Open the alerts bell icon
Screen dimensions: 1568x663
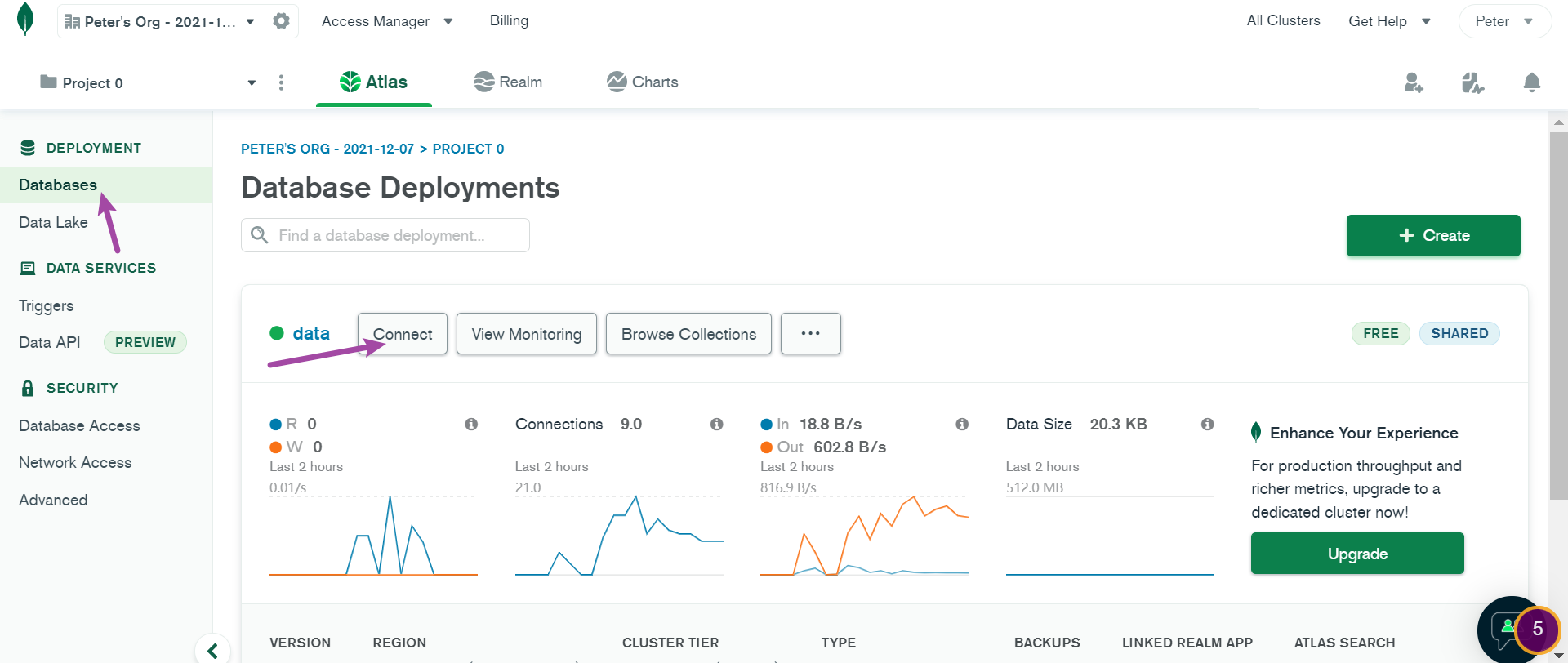click(1532, 82)
